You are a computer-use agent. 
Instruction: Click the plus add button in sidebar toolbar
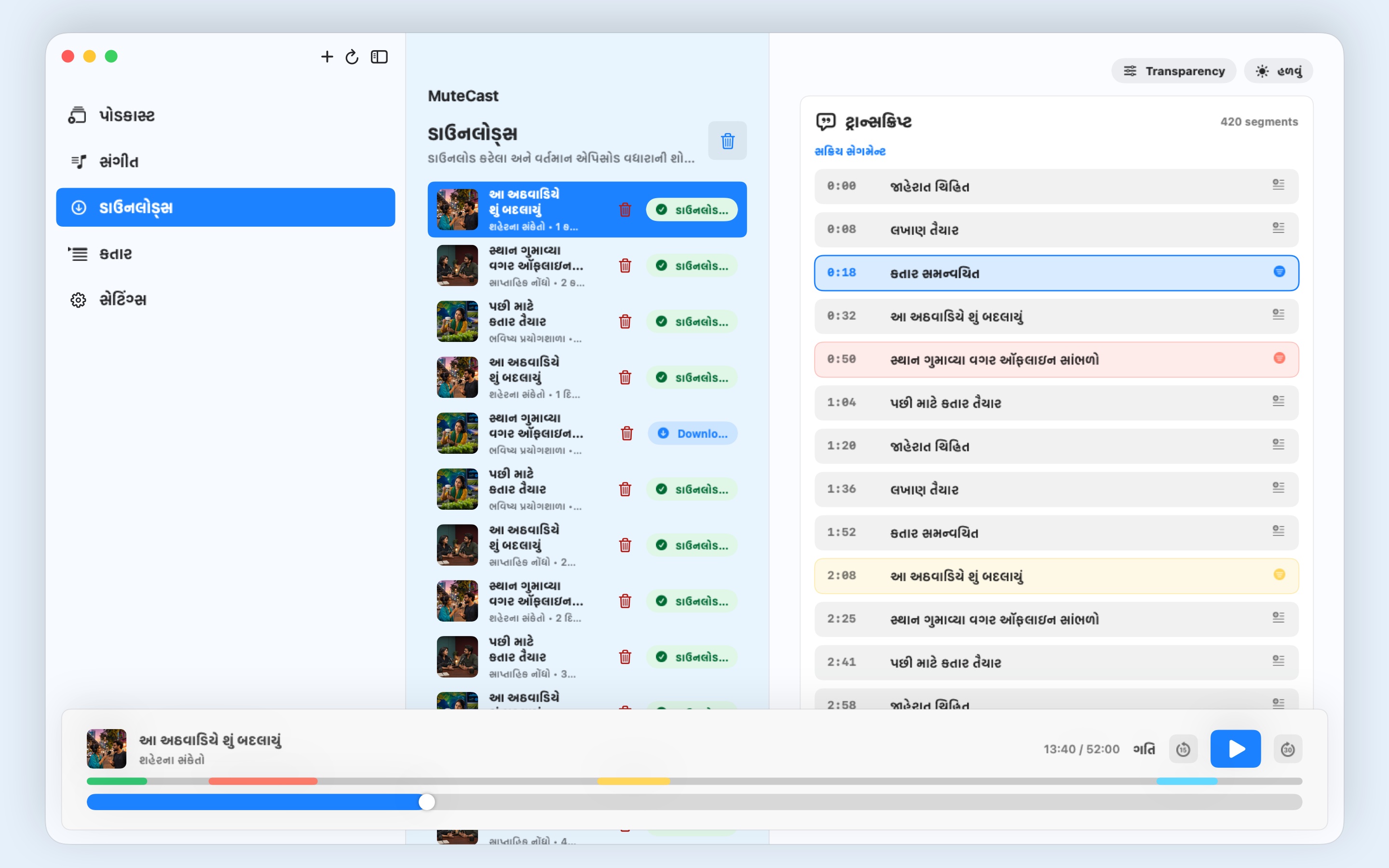[327, 57]
